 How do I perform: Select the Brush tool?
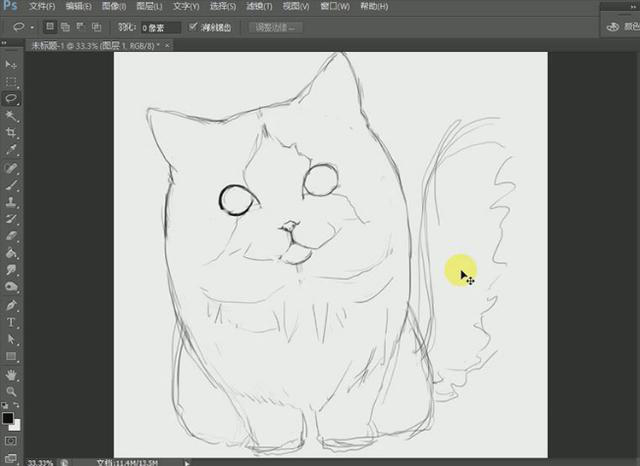tap(12, 185)
